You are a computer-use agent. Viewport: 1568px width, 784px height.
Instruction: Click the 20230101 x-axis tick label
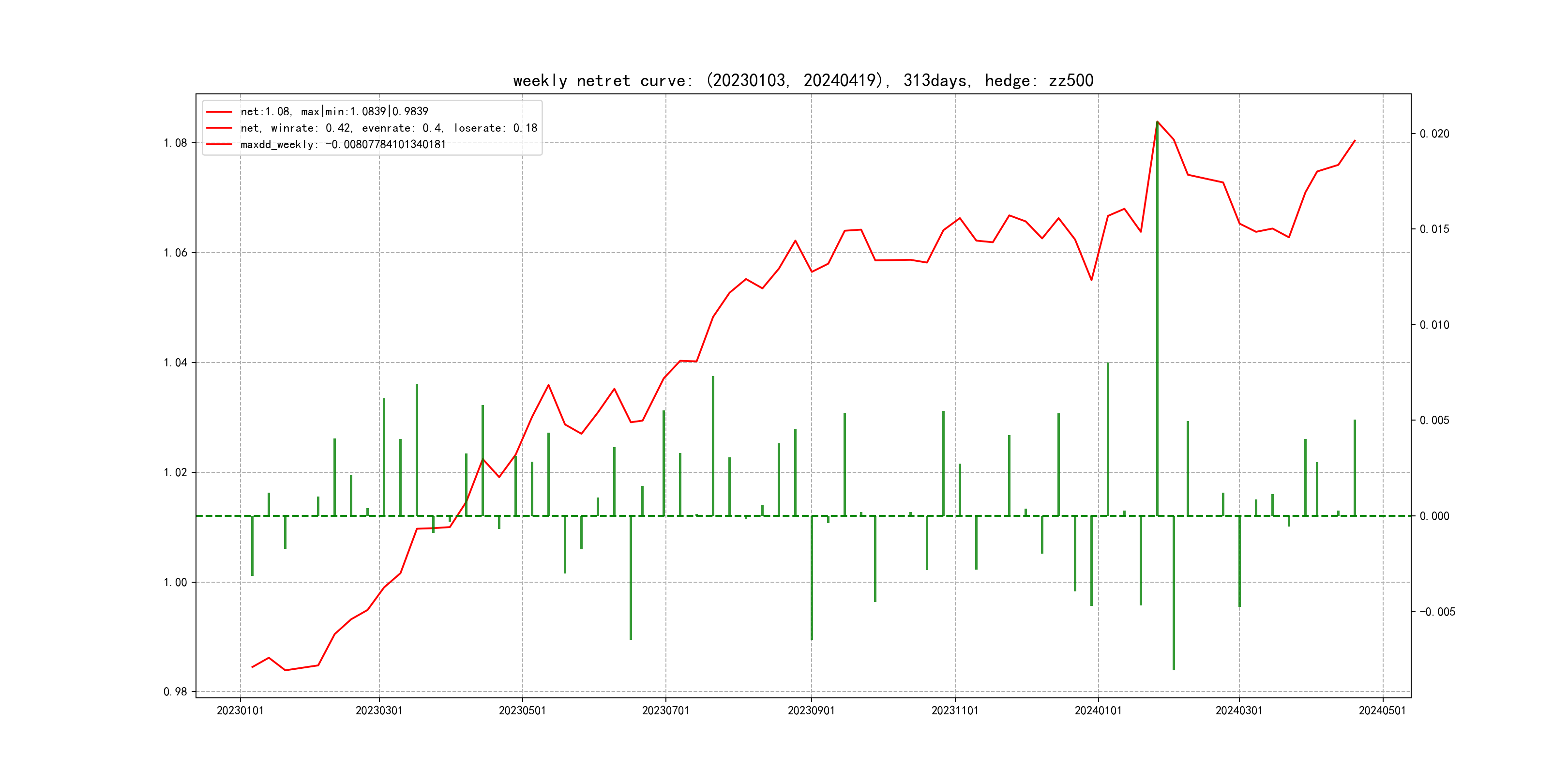[x=240, y=711]
